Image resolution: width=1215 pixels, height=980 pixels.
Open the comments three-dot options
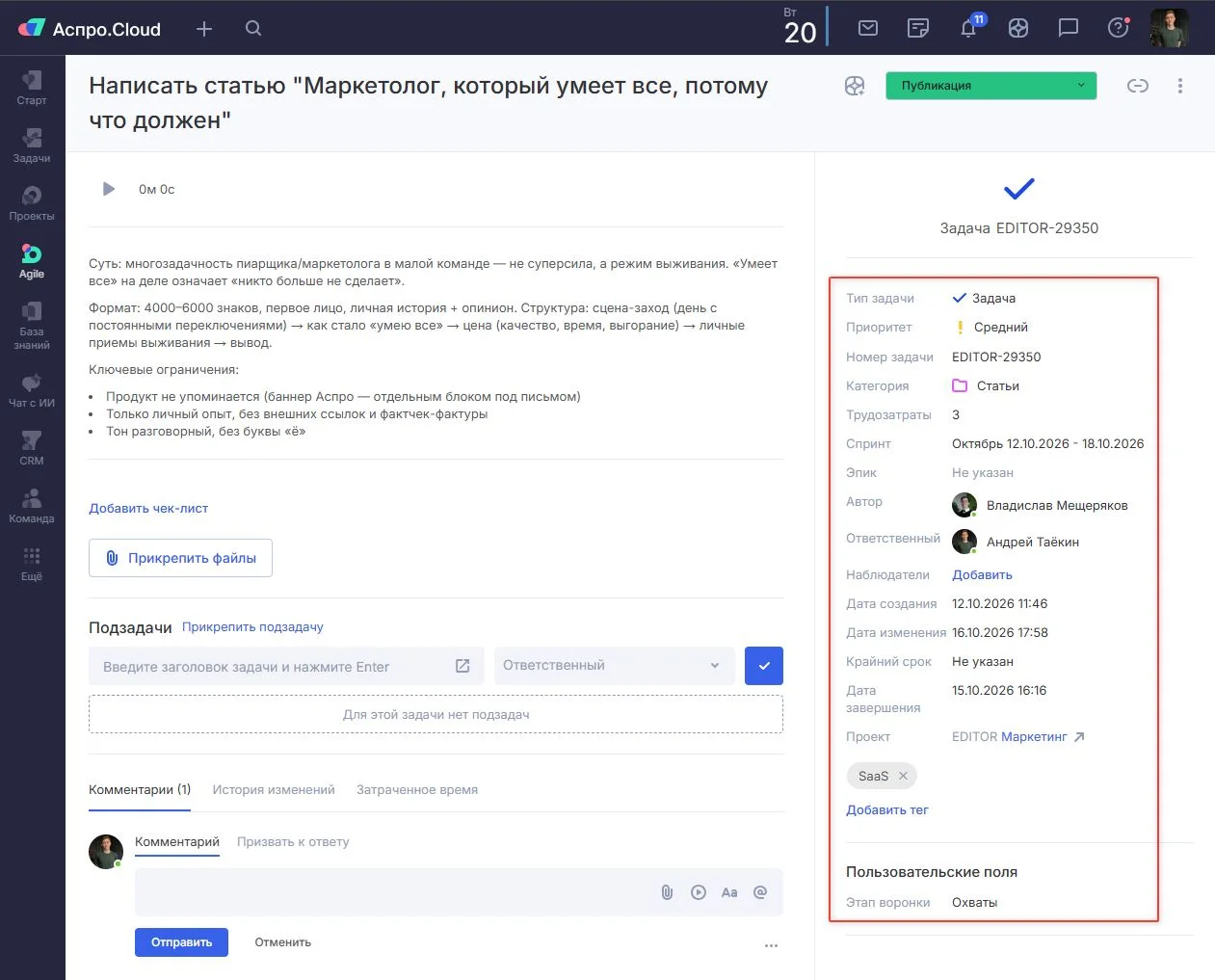point(771,945)
